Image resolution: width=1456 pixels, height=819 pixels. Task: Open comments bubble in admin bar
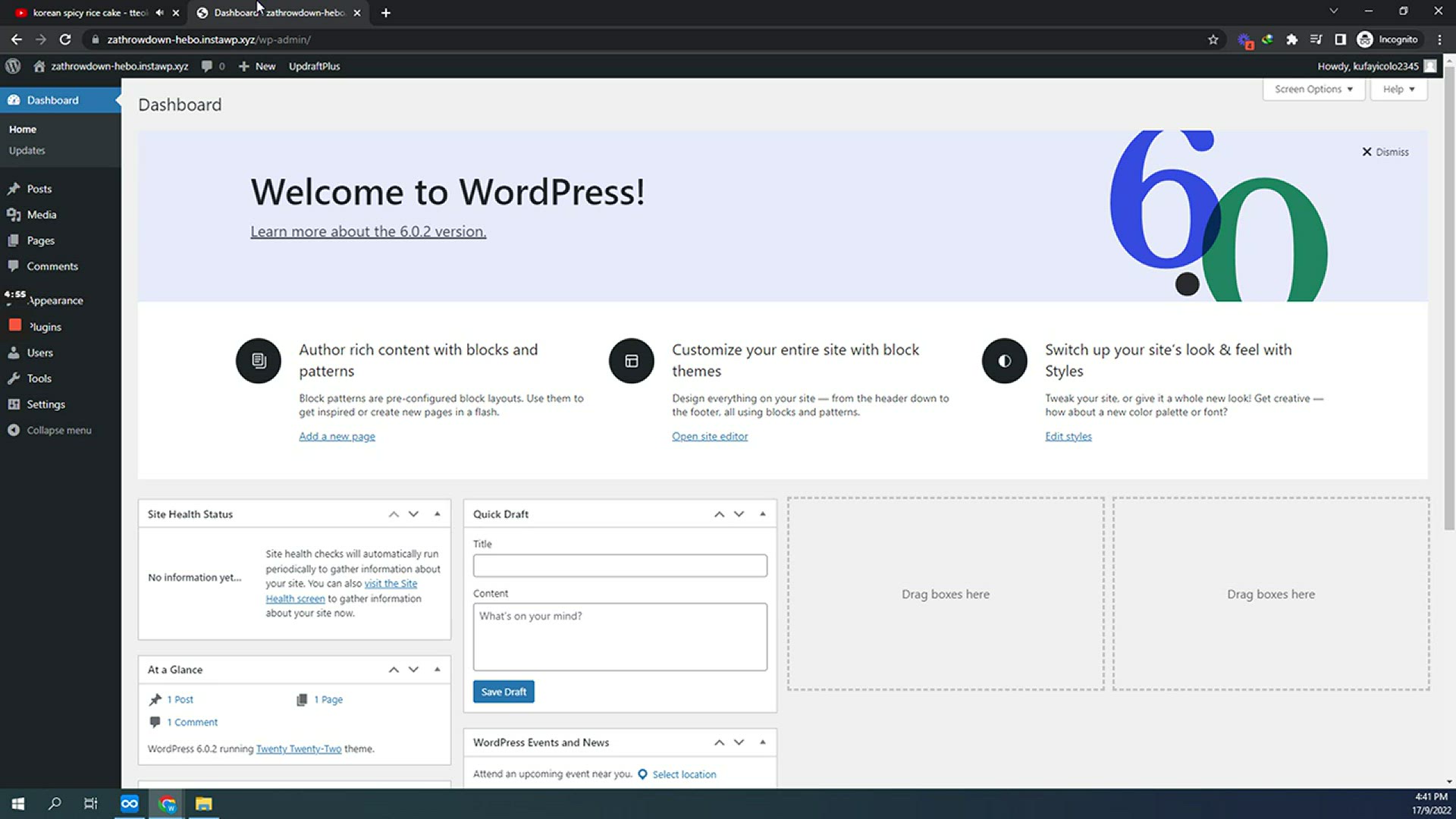[x=213, y=66]
